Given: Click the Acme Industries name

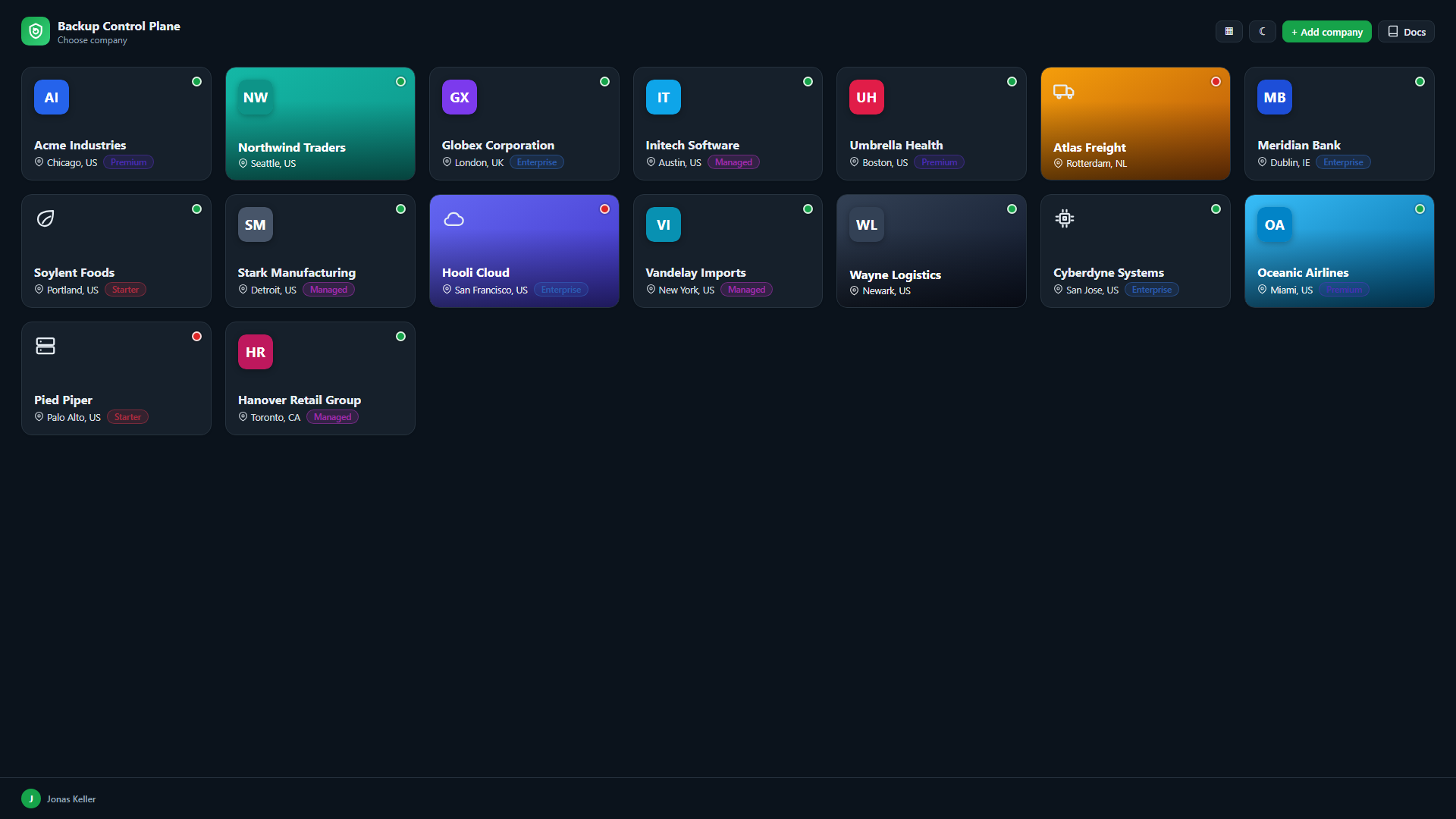Looking at the screenshot, I should pos(80,145).
